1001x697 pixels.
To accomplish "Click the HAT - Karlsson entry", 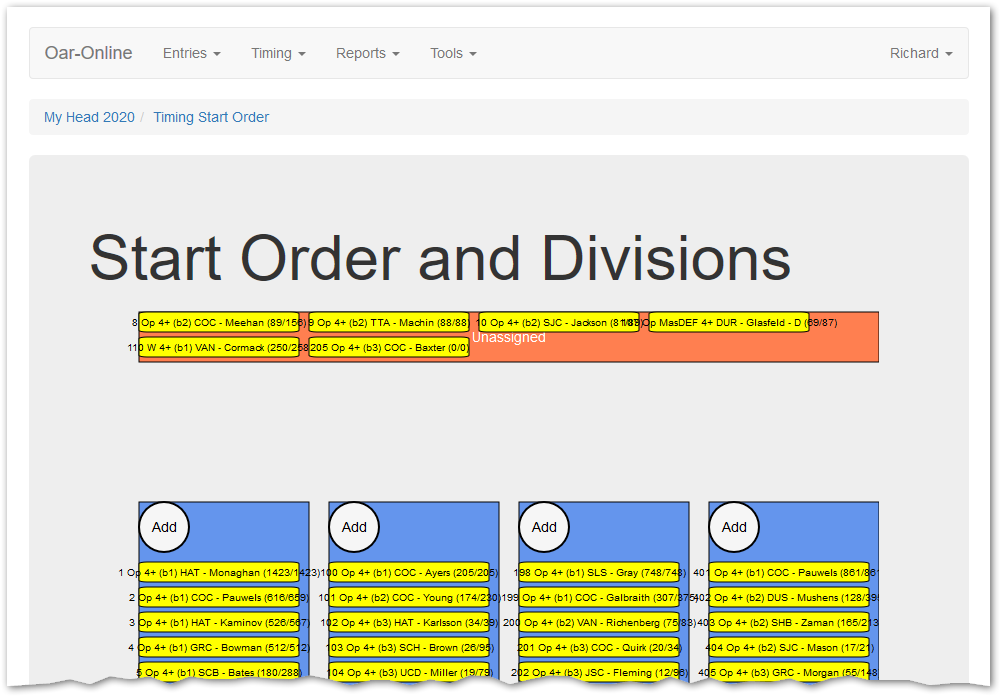I will pos(409,623).
